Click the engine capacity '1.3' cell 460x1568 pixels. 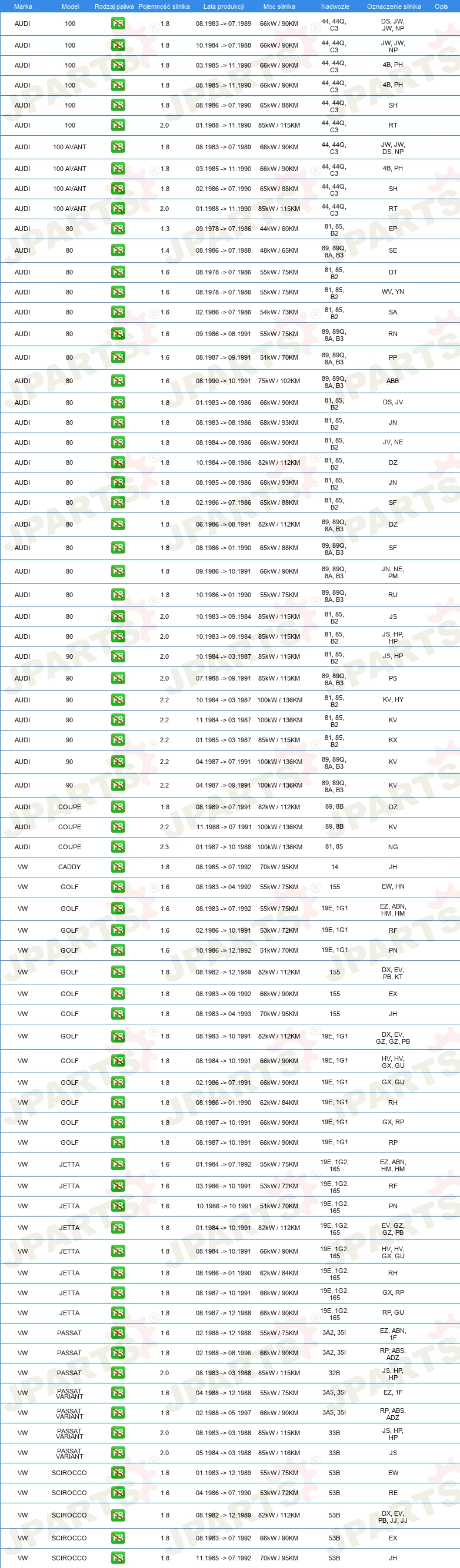165,229
